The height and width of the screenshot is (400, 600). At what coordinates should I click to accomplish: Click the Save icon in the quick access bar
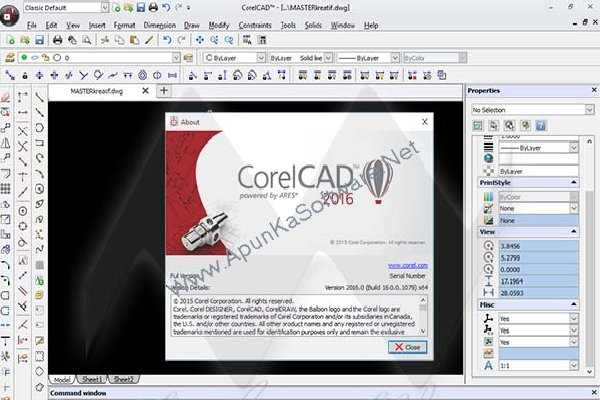click(x=141, y=7)
